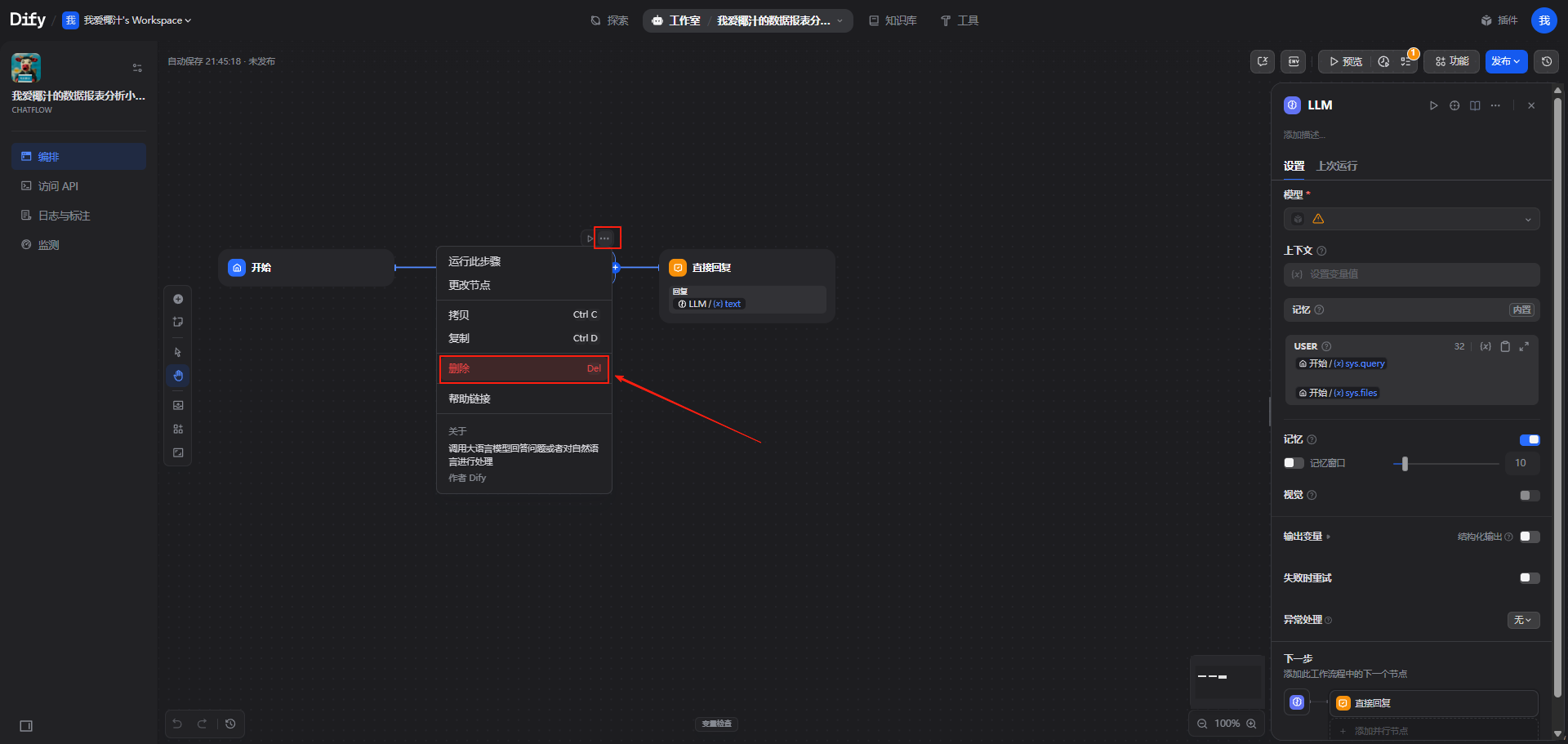The image size is (1568, 744).
Task: Select 更改节点 in the context menu
Action: coord(524,285)
